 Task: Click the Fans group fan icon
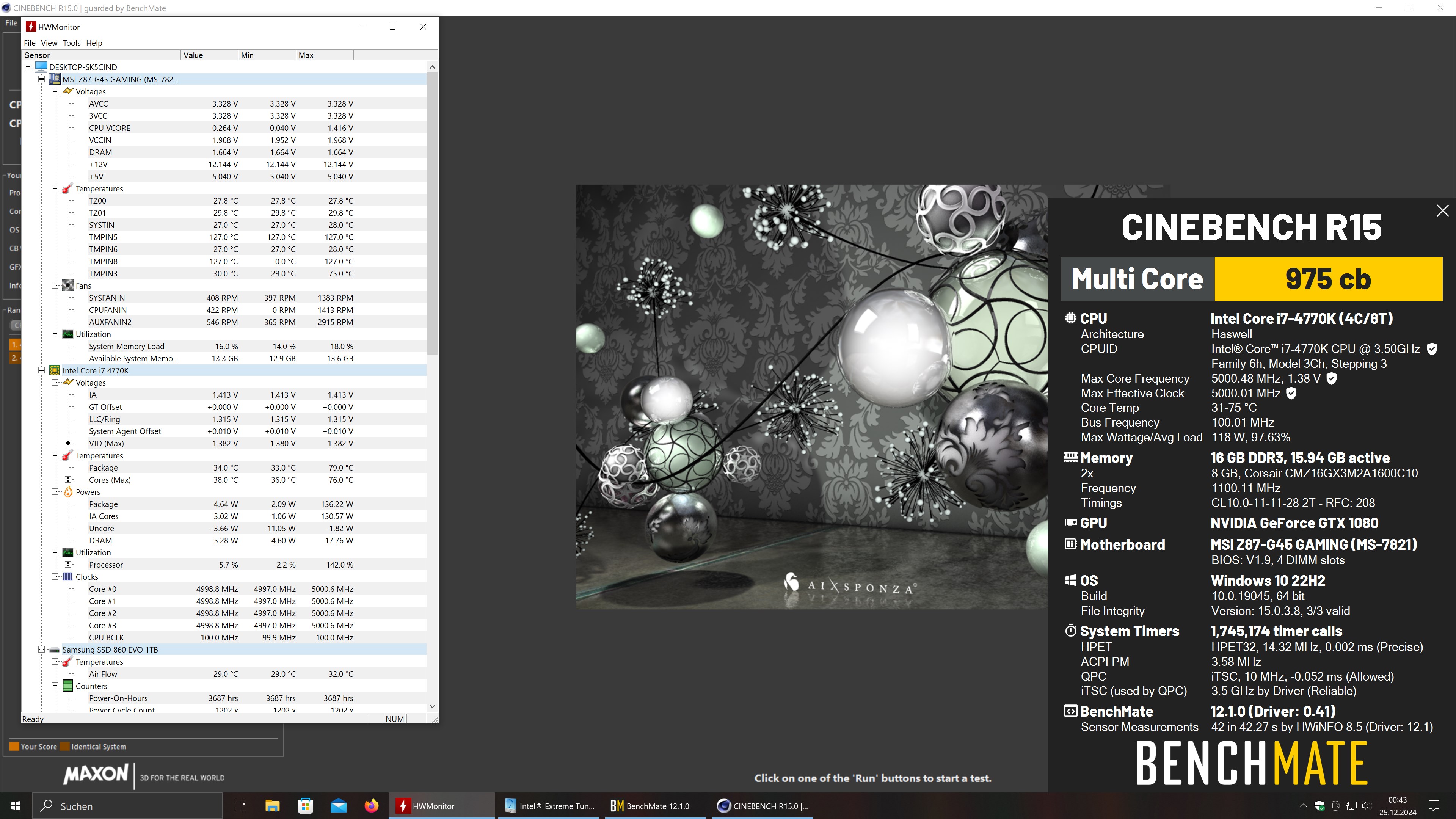pos(68,286)
